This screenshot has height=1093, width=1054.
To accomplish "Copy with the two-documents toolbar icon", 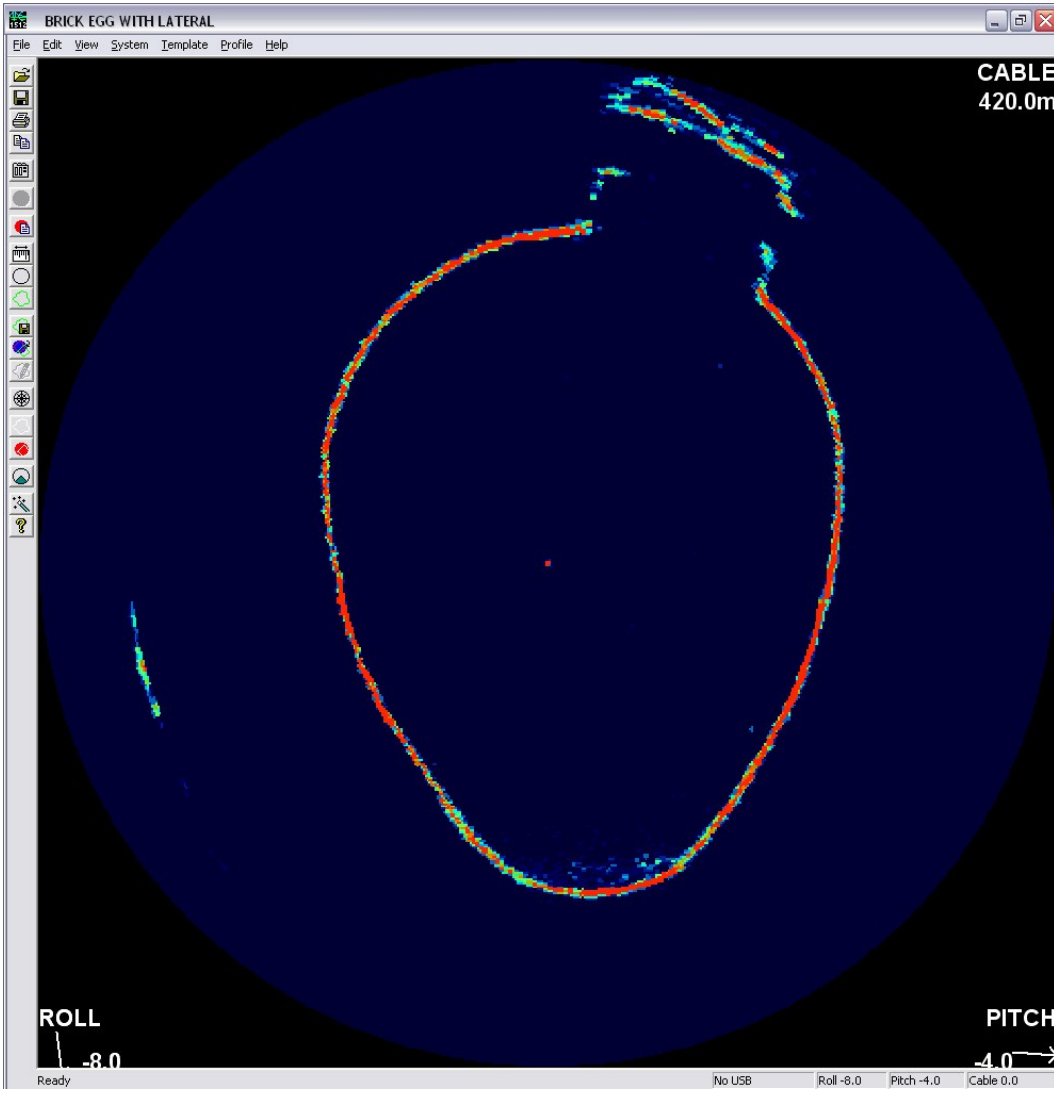I will [x=22, y=142].
